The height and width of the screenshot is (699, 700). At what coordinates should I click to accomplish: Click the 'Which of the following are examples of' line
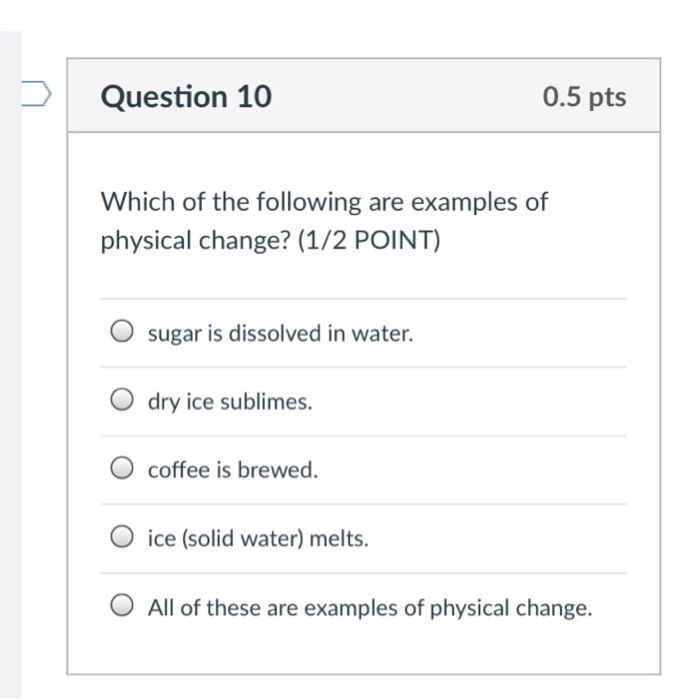pos(325,202)
